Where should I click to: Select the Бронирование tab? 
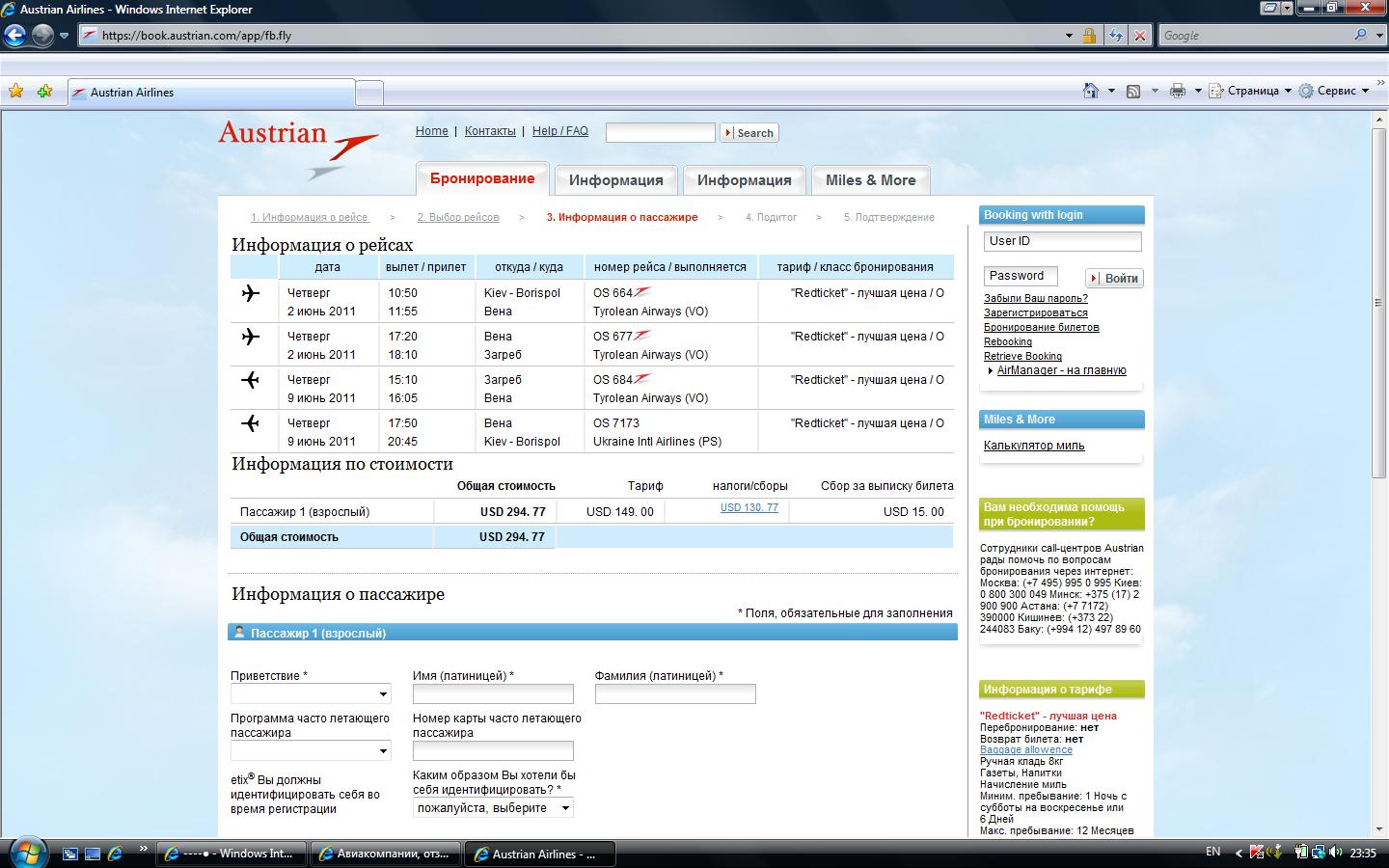[x=481, y=179]
